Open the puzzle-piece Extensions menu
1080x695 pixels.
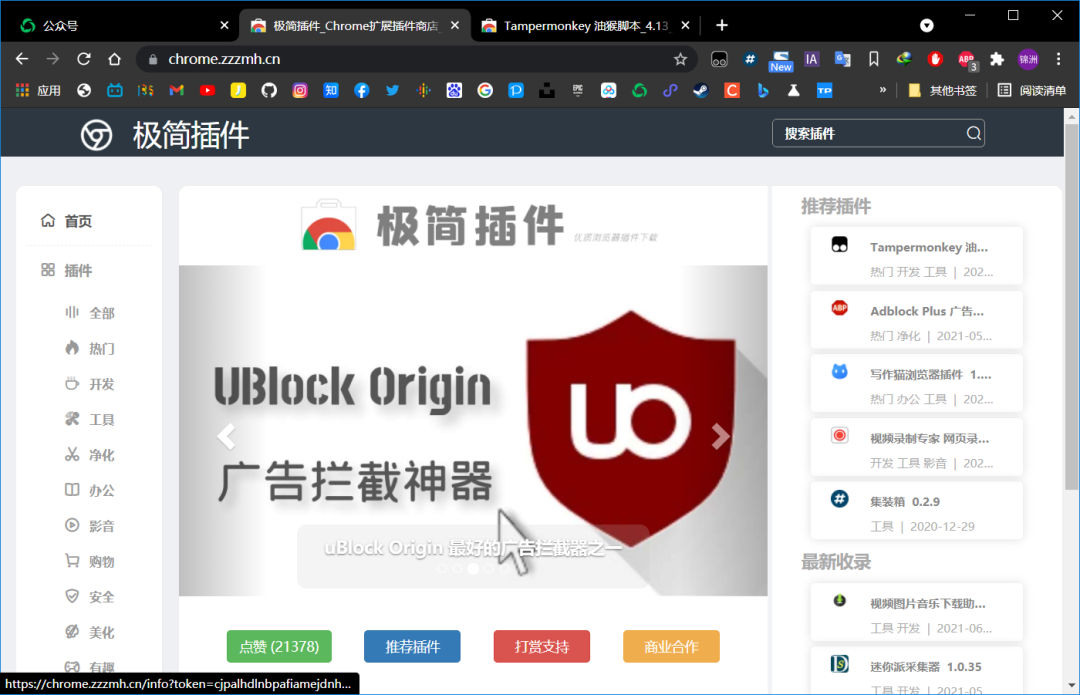[997, 59]
